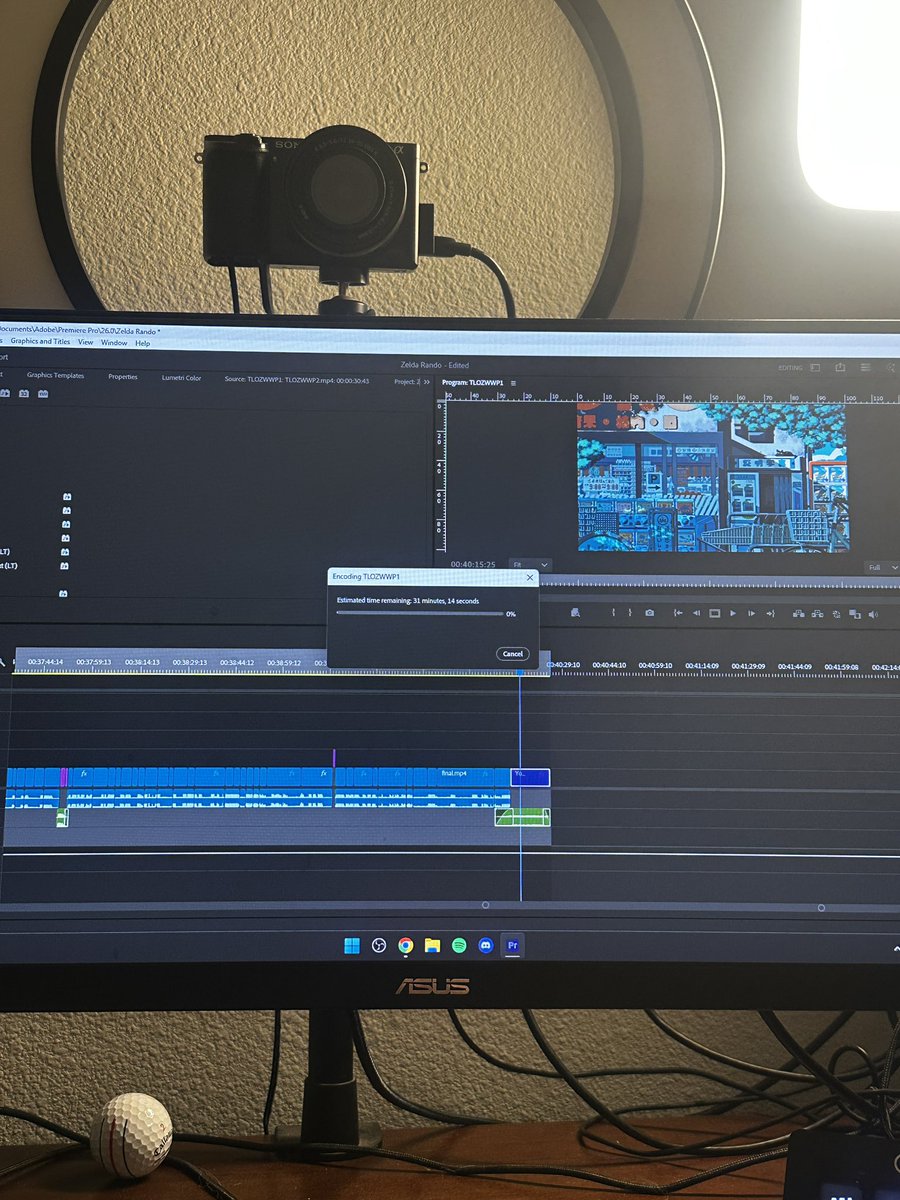Play the Program monitor sequence
Image resolution: width=900 pixels, height=1200 pixels.
point(733,613)
